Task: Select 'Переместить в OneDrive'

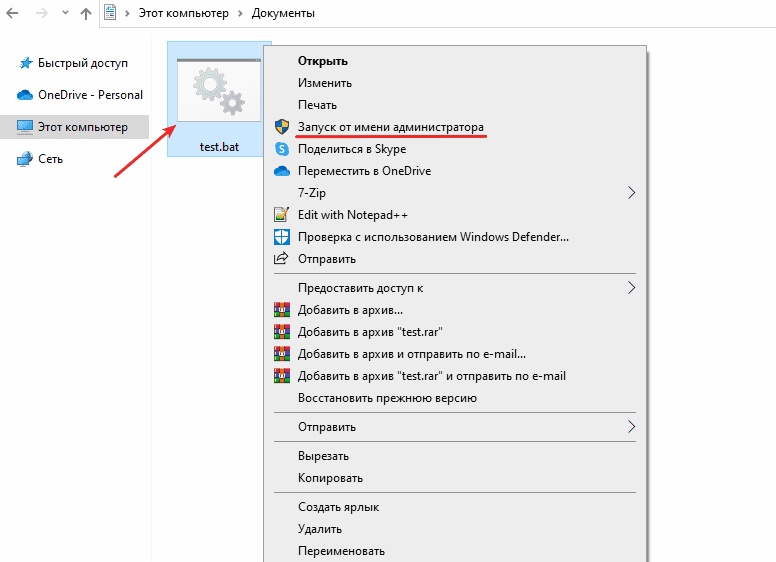Action: point(364,171)
